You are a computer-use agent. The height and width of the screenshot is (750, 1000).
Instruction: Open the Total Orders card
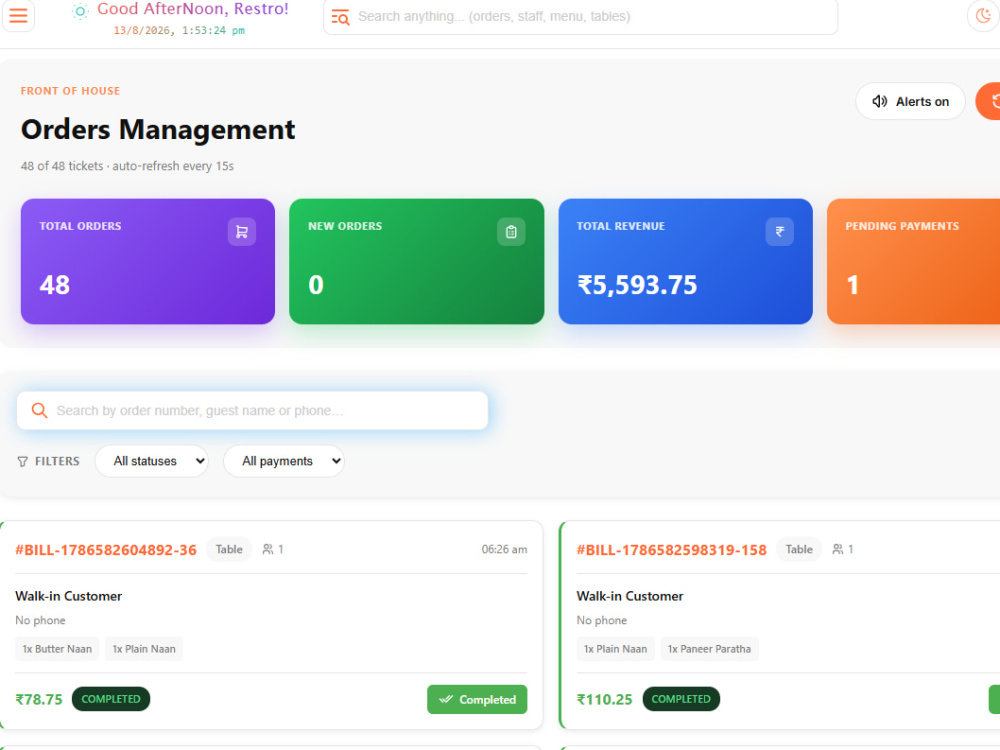pos(148,261)
